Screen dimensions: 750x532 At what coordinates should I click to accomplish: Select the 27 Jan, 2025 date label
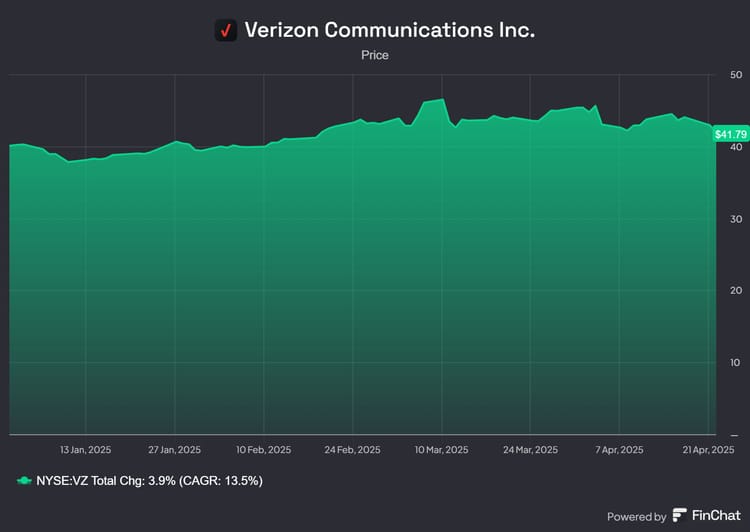click(x=175, y=450)
